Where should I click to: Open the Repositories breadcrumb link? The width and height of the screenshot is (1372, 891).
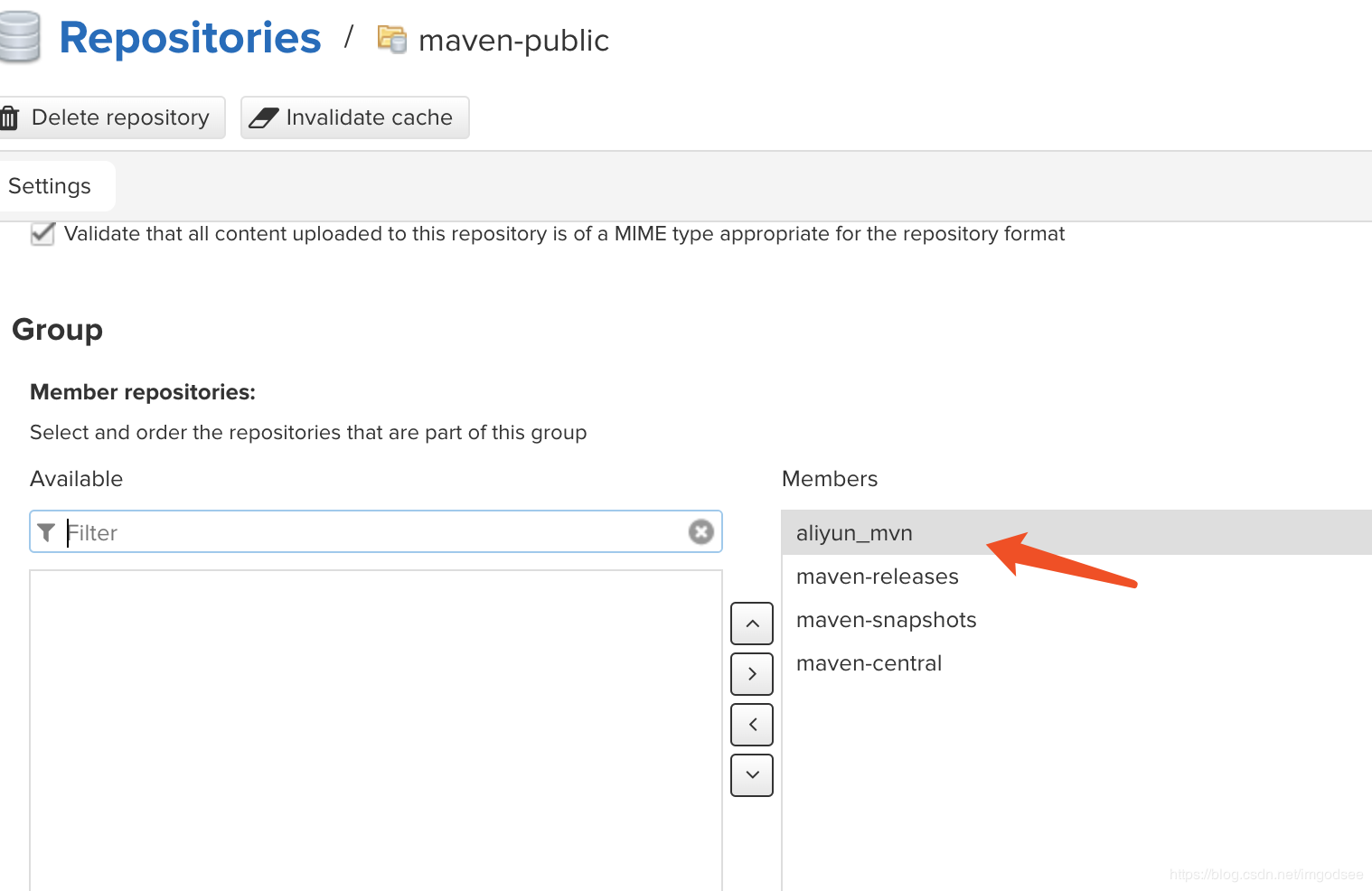coord(190,38)
